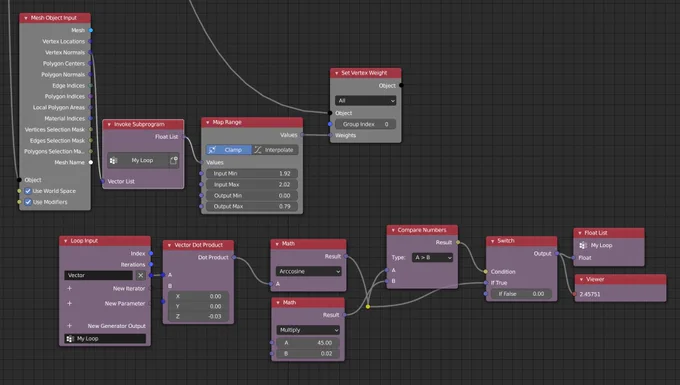Click the Vertex Normals output socket

(90, 52)
